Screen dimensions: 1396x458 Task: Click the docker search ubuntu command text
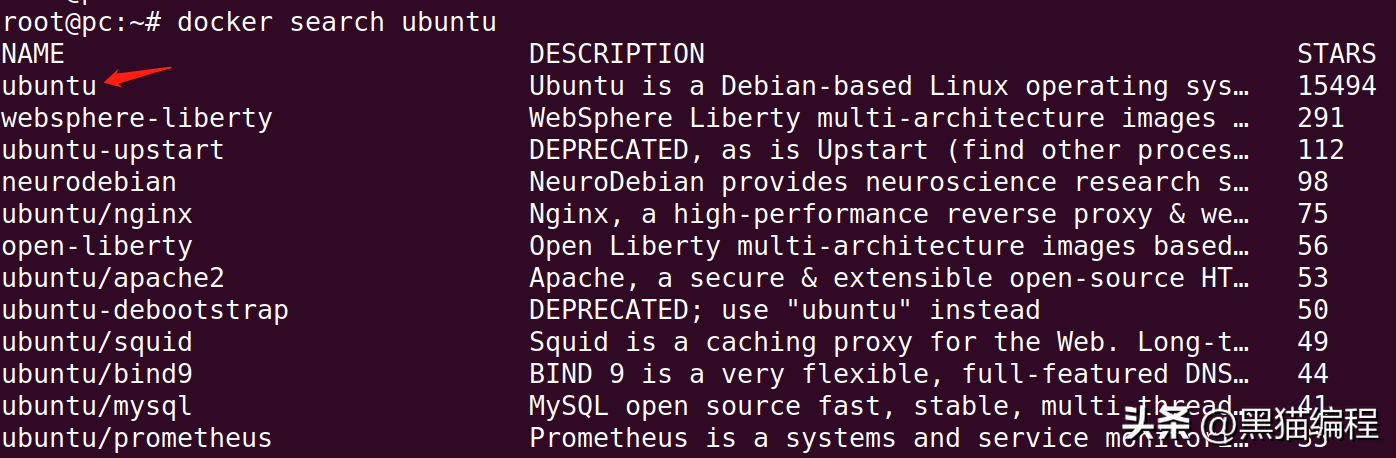pyautogui.click(x=336, y=22)
